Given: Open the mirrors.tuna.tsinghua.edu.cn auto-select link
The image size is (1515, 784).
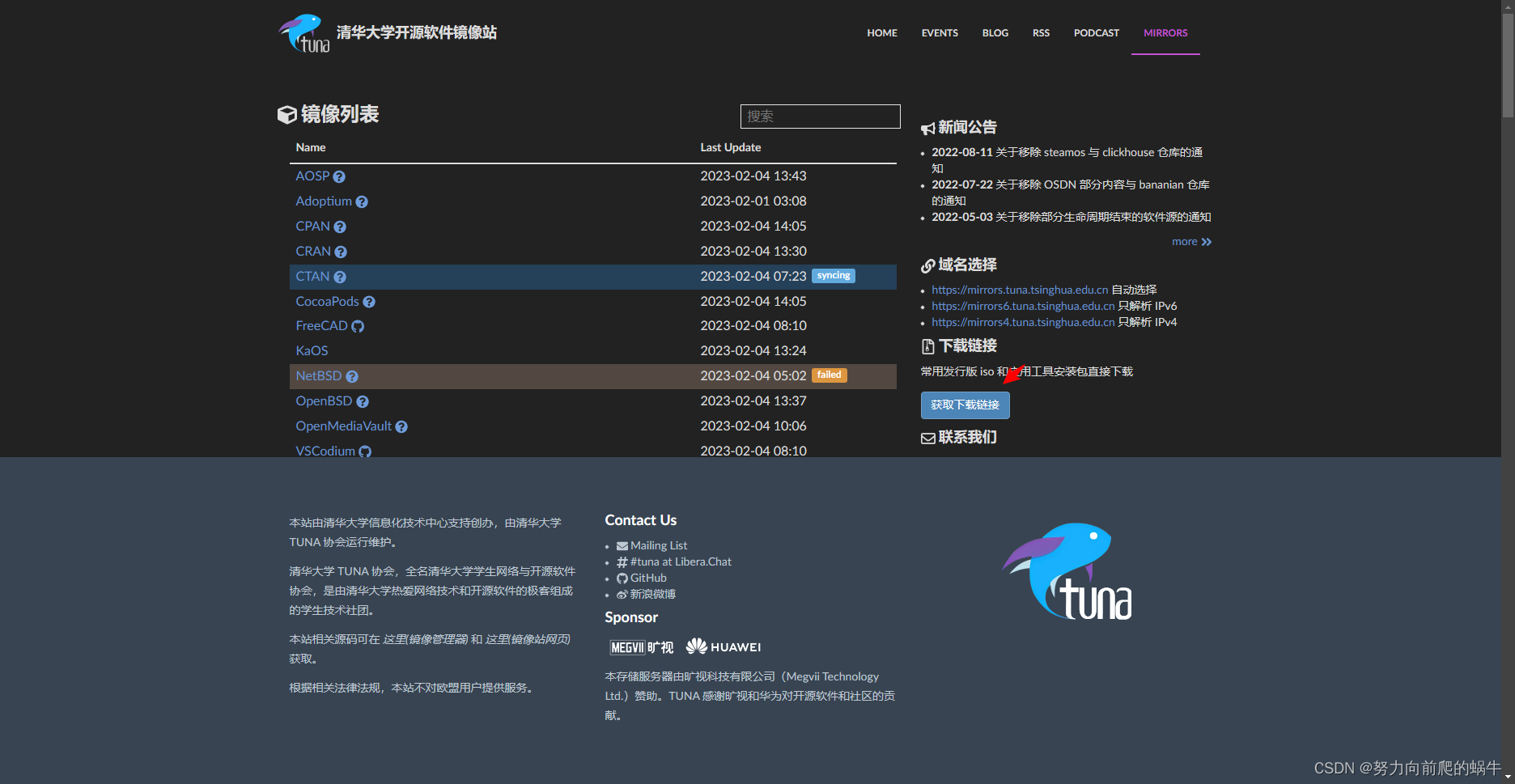Looking at the screenshot, I should (1020, 290).
